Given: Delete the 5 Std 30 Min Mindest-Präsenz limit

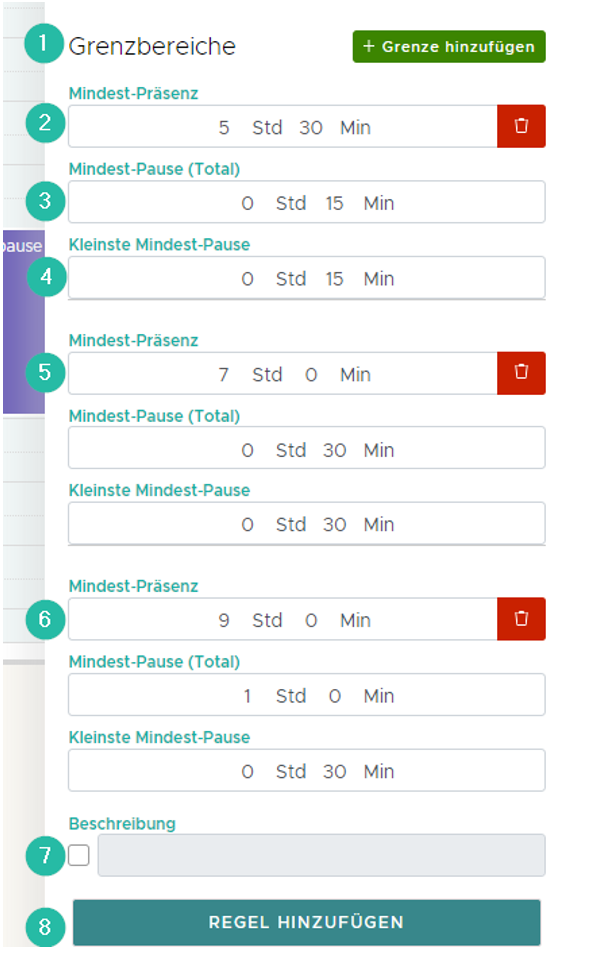Looking at the screenshot, I should pyautogui.click(x=521, y=126).
